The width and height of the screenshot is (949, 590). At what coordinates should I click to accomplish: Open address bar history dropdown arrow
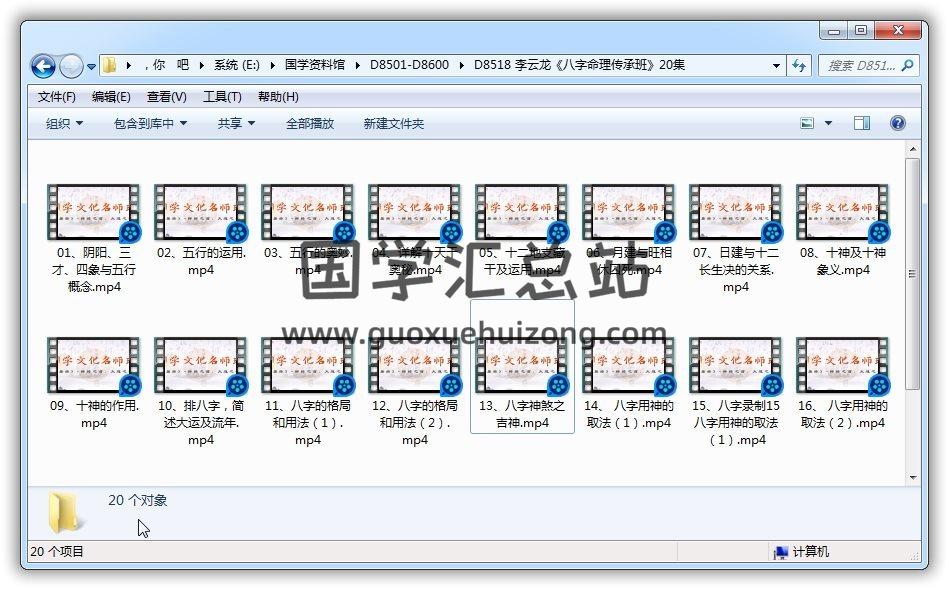coord(776,65)
